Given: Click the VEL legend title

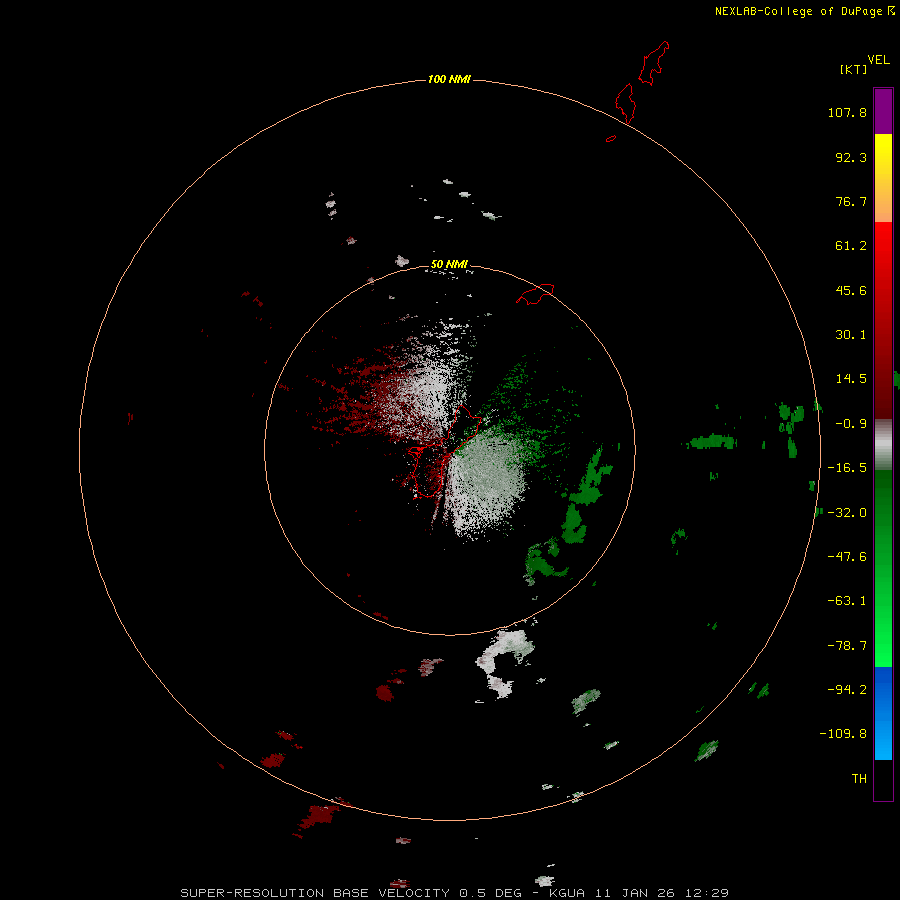Looking at the screenshot, I should 878,60.
